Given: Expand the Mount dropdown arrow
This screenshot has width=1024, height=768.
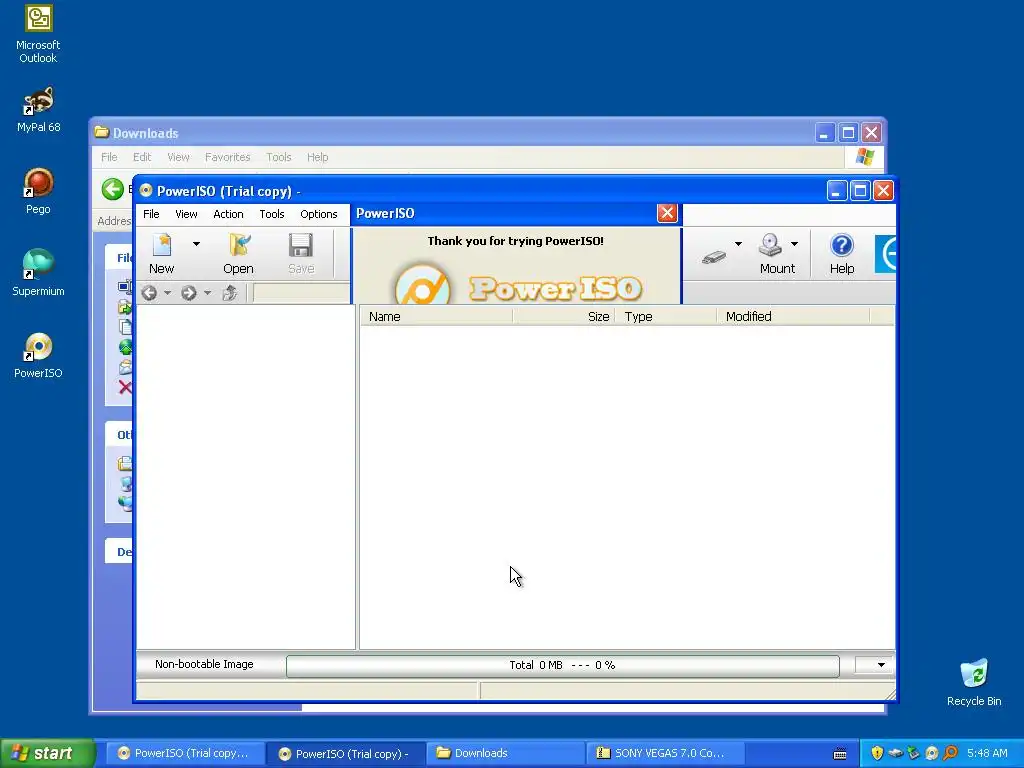Looking at the screenshot, I should pos(794,244).
